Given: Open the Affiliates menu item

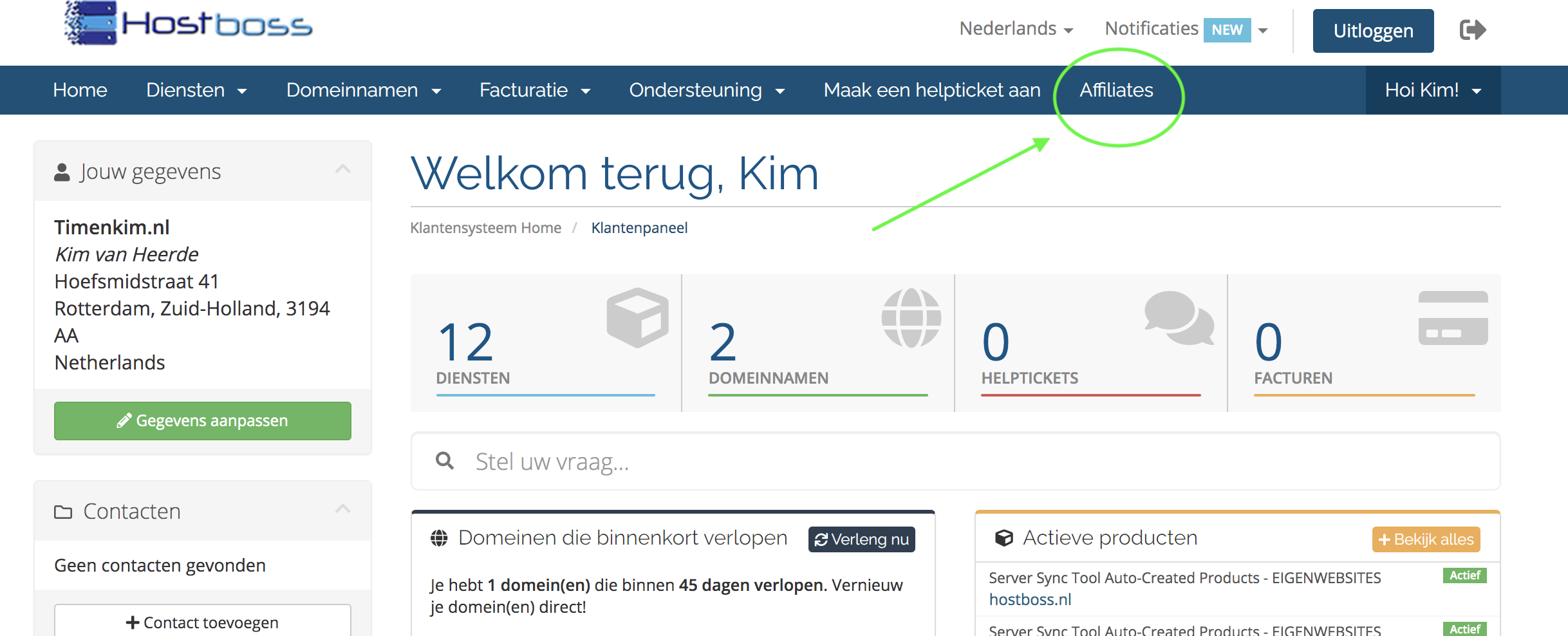Looking at the screenshot, I should click(1116, 90).
